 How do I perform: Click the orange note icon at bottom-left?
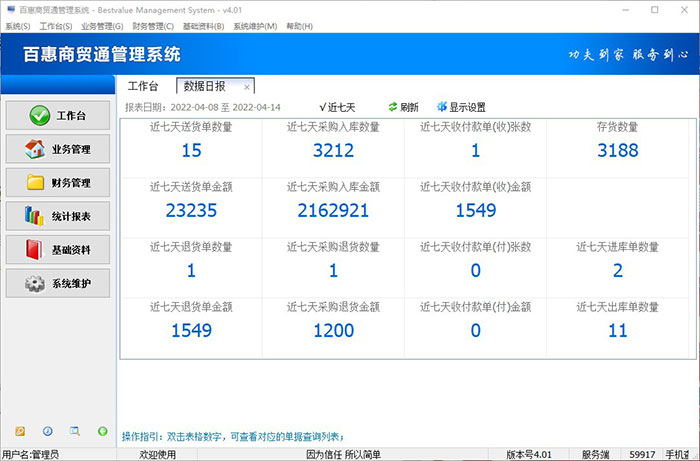(x=19, y=431)
